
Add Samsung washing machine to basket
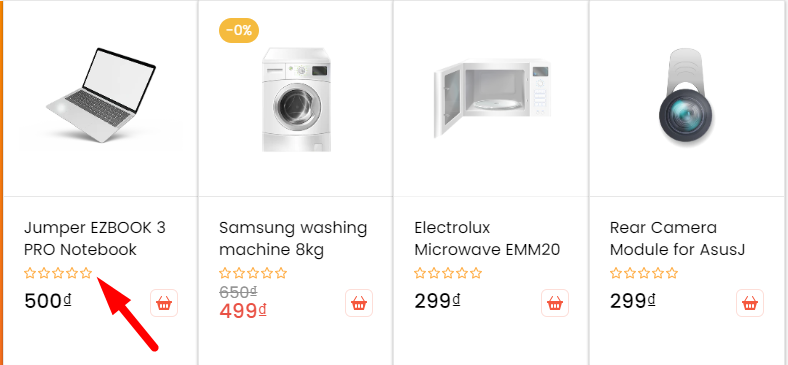[x=359, y=303]
